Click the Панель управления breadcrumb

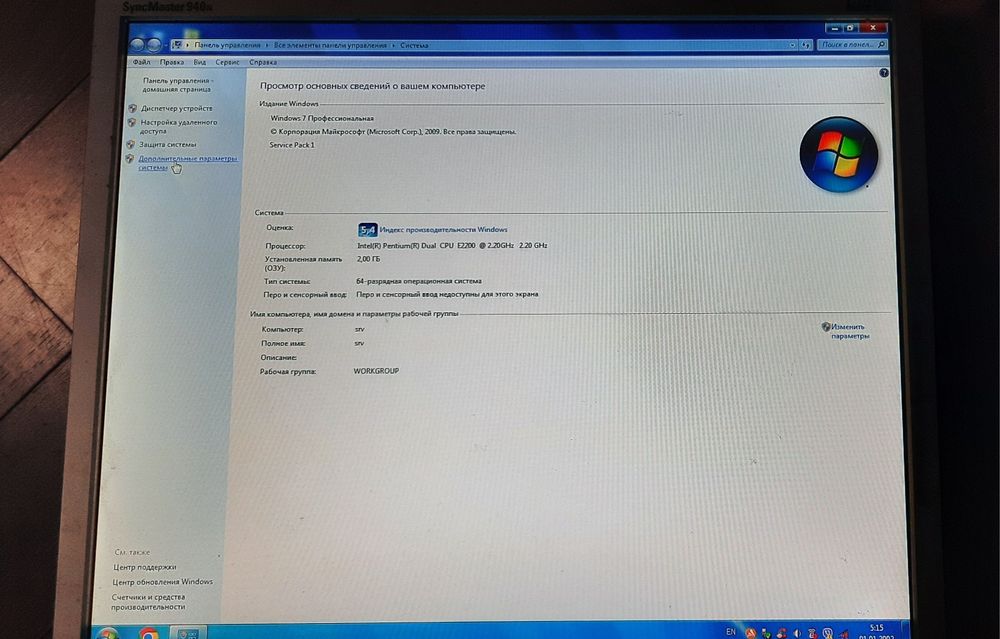pyautogui.click(x=227, y=45)
